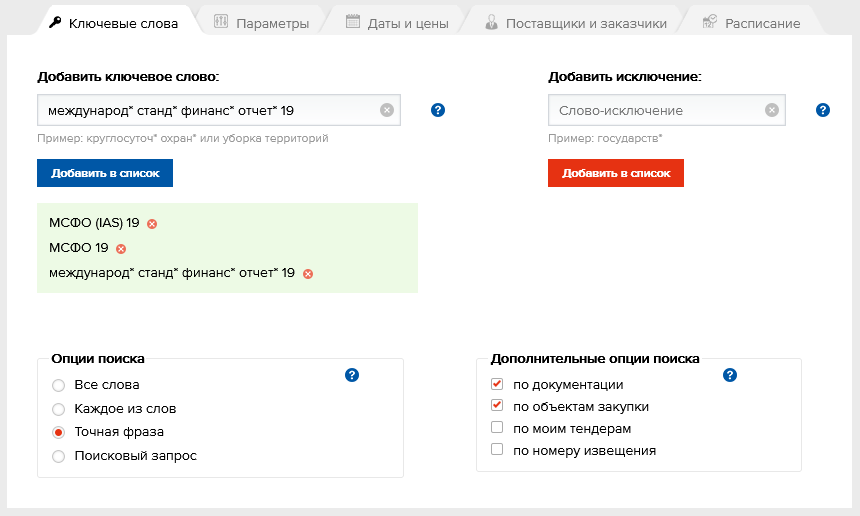Select the Все слова radio option
This screenshot has height=516, width=860.
click(x=59, y=385)
